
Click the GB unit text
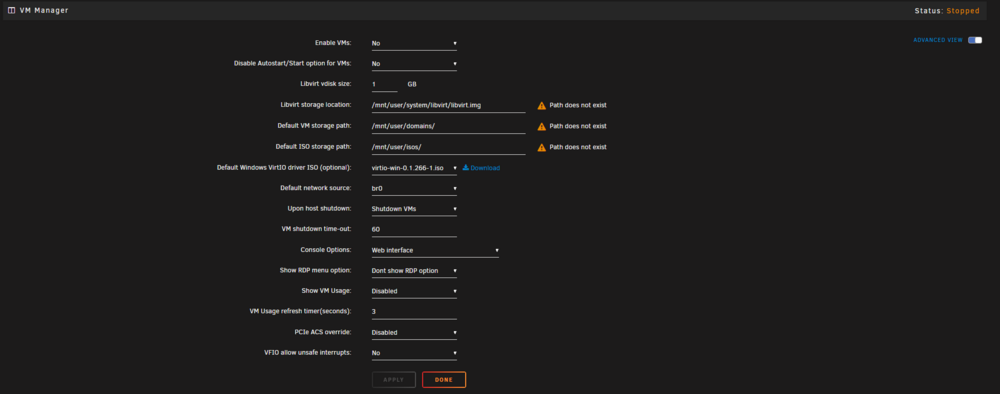[x=412, y=84]
